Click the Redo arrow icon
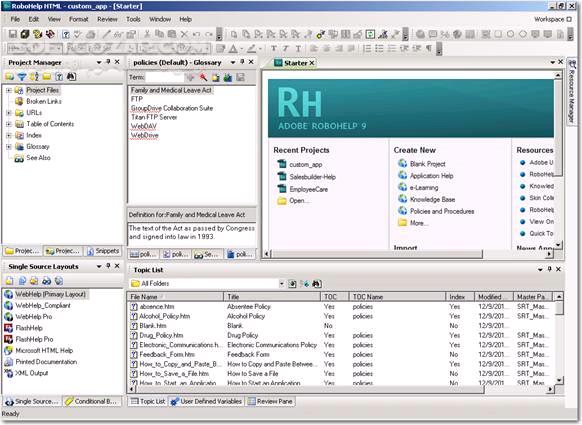 pyautogui.click(x=209, y=34)
